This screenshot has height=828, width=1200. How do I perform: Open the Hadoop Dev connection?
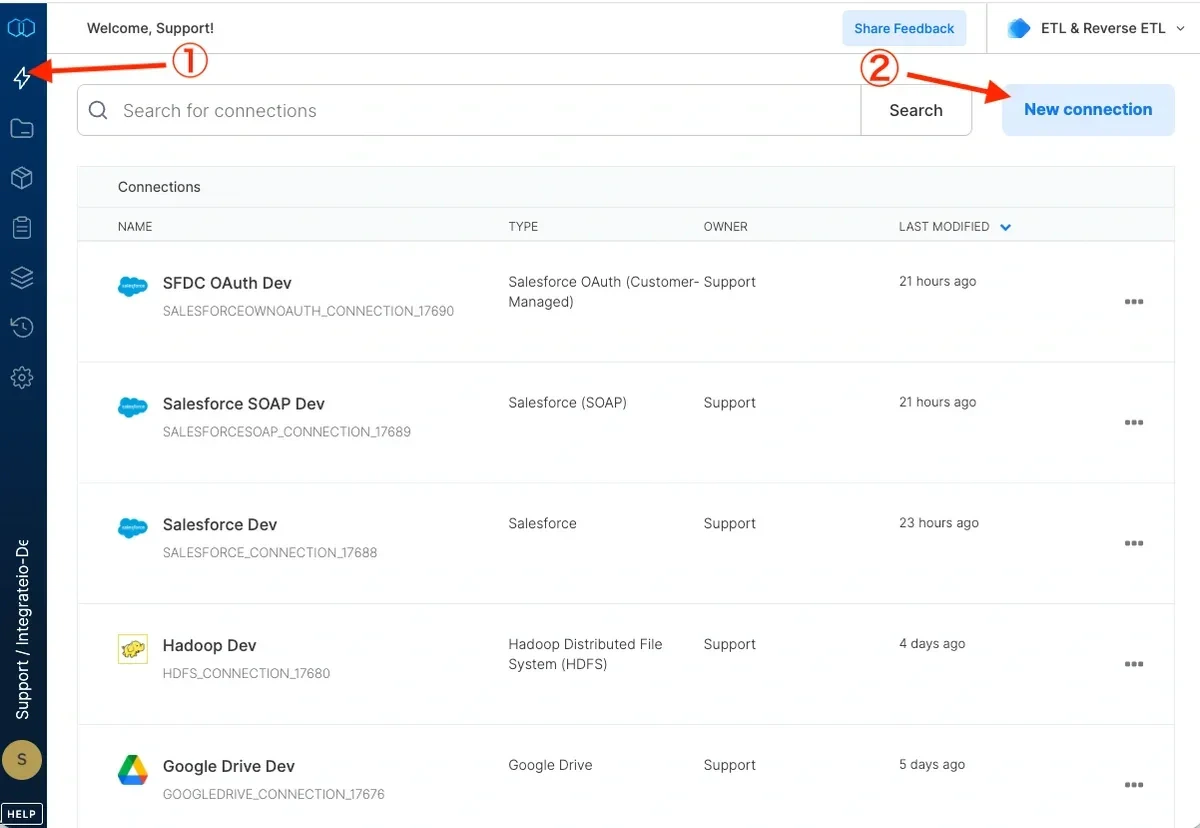210,646
